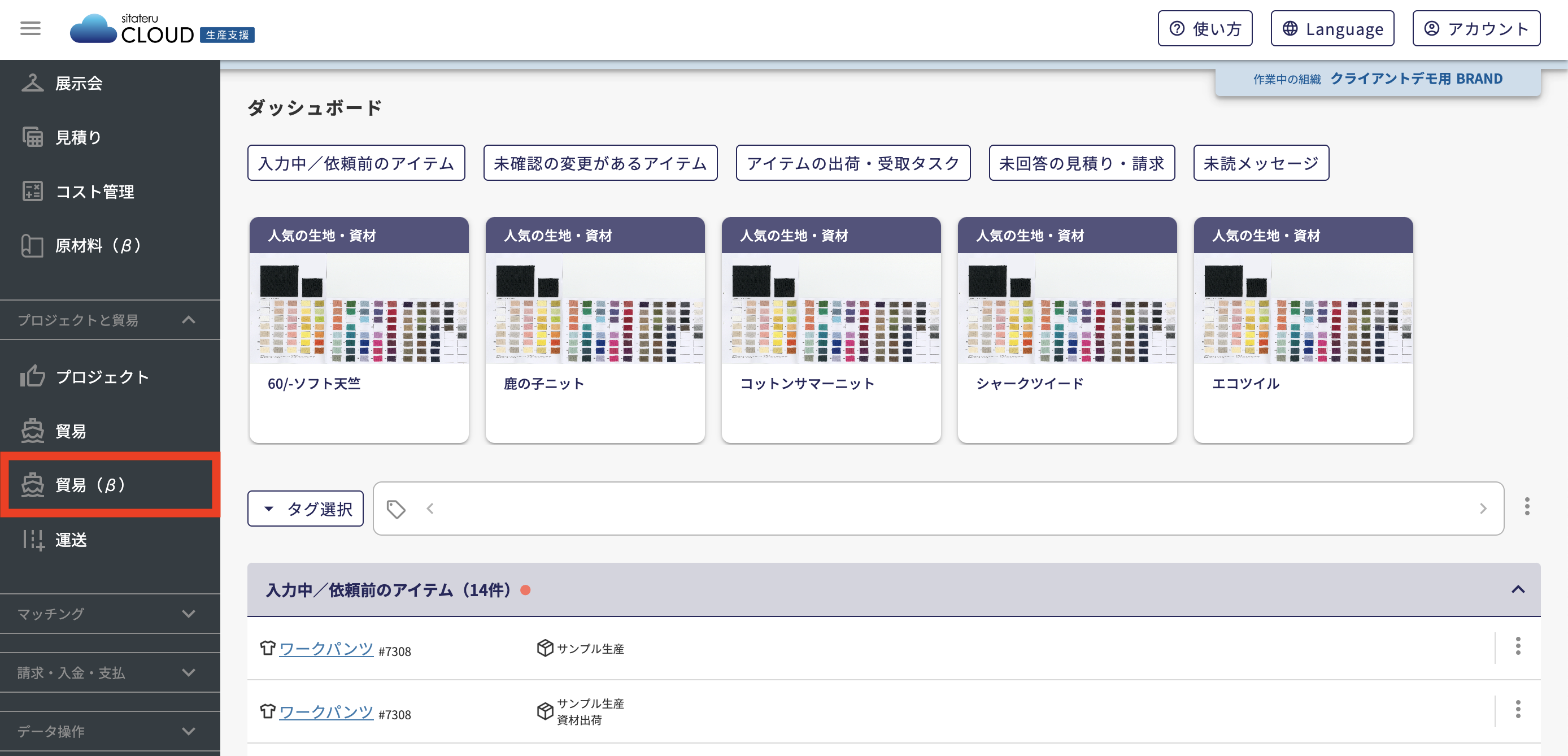Click the コスト管理 icon
Viewport: 1568px width, 756px height.
click(32, 191)
